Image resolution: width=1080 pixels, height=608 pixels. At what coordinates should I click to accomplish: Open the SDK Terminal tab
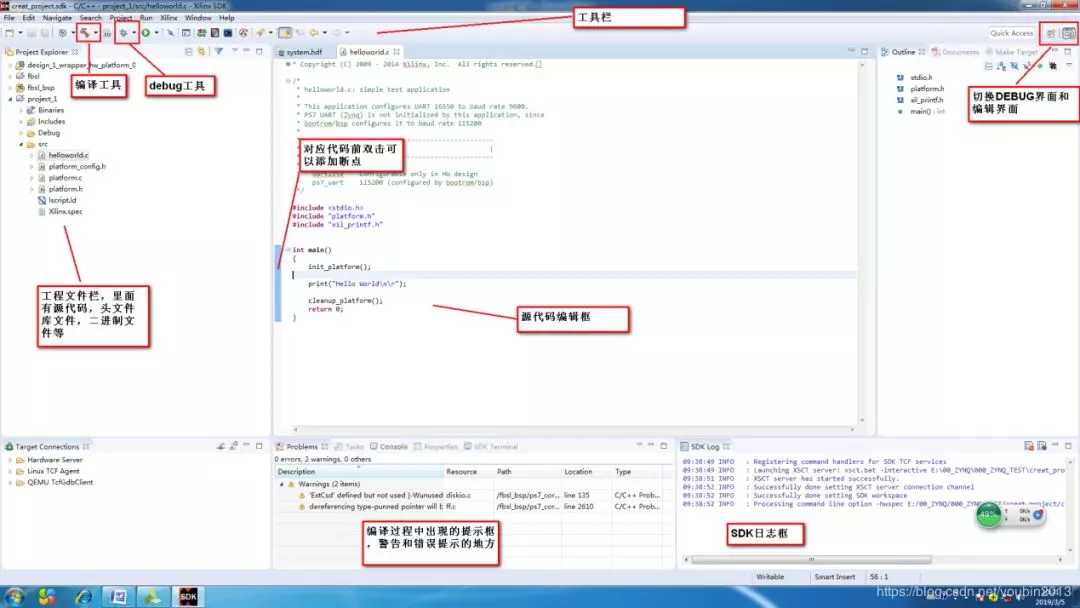pos(490,447)
